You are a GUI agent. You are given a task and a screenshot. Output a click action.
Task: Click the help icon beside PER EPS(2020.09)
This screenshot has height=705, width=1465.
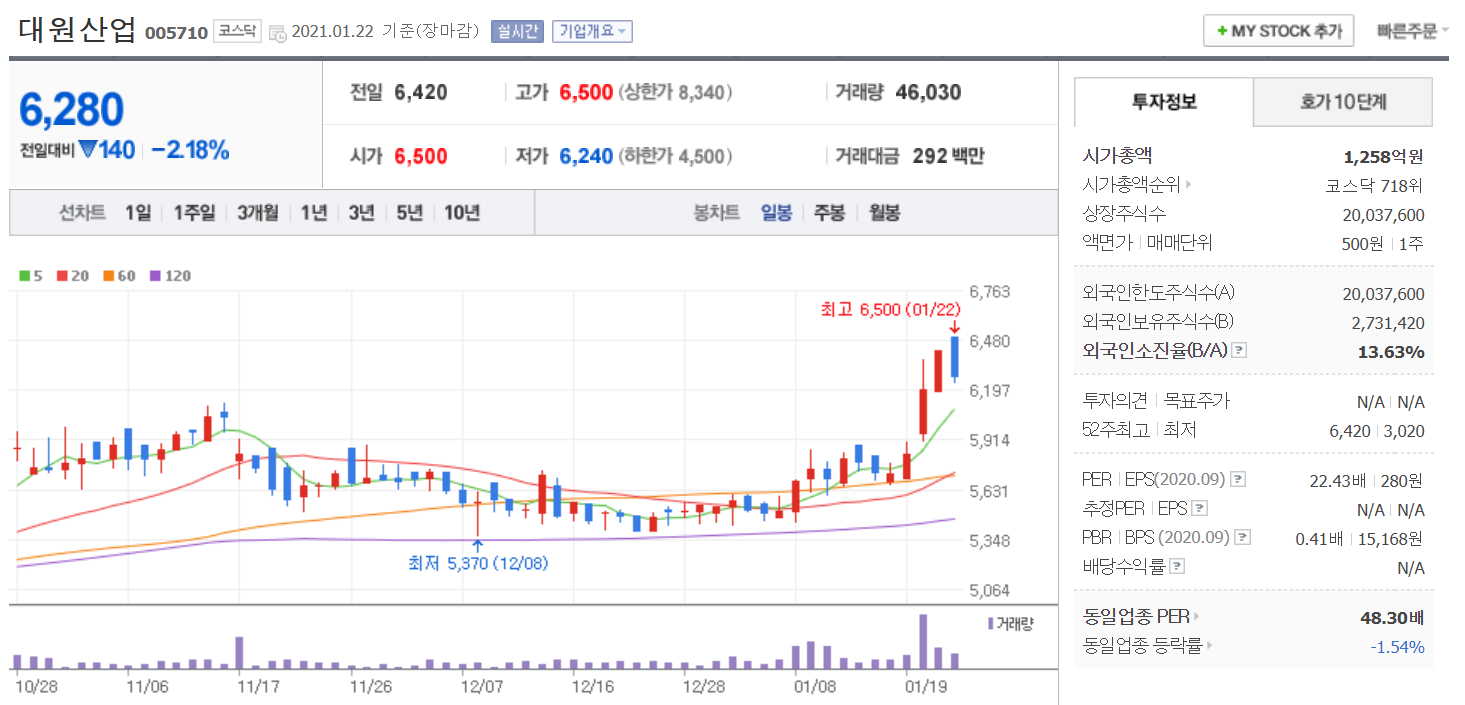point(1236,480)
